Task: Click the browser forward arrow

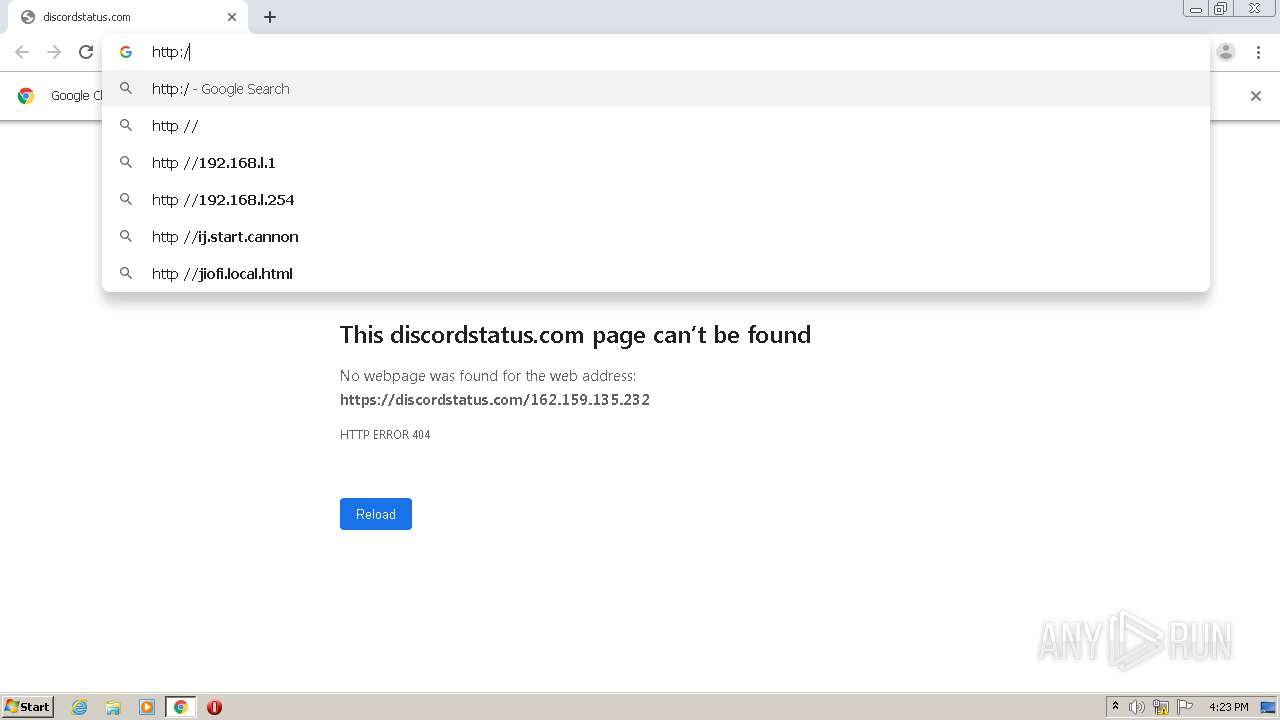Action: (54, 52)
